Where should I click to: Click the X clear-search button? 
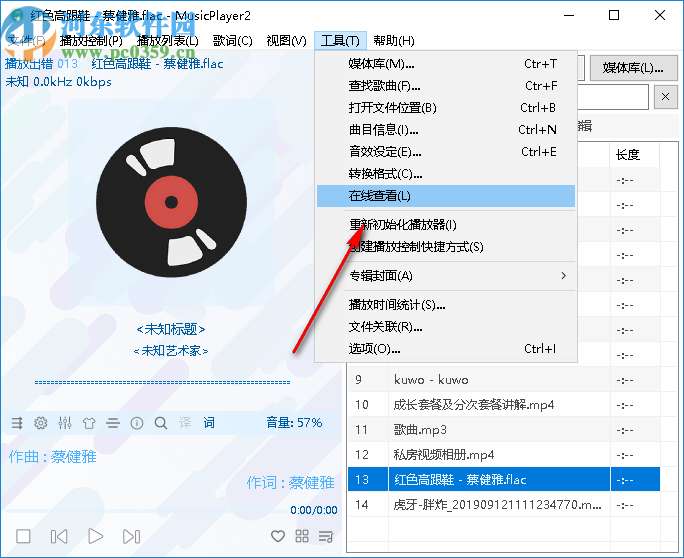point(665,97)
